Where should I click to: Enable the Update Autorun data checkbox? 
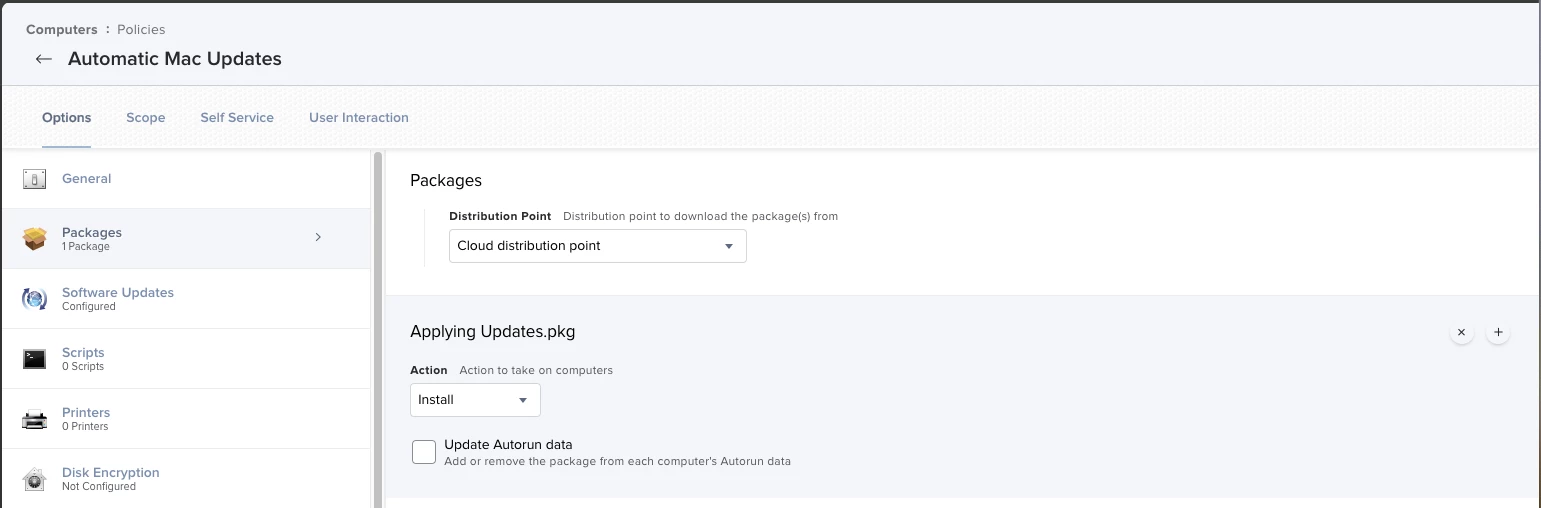click(424, 452)
